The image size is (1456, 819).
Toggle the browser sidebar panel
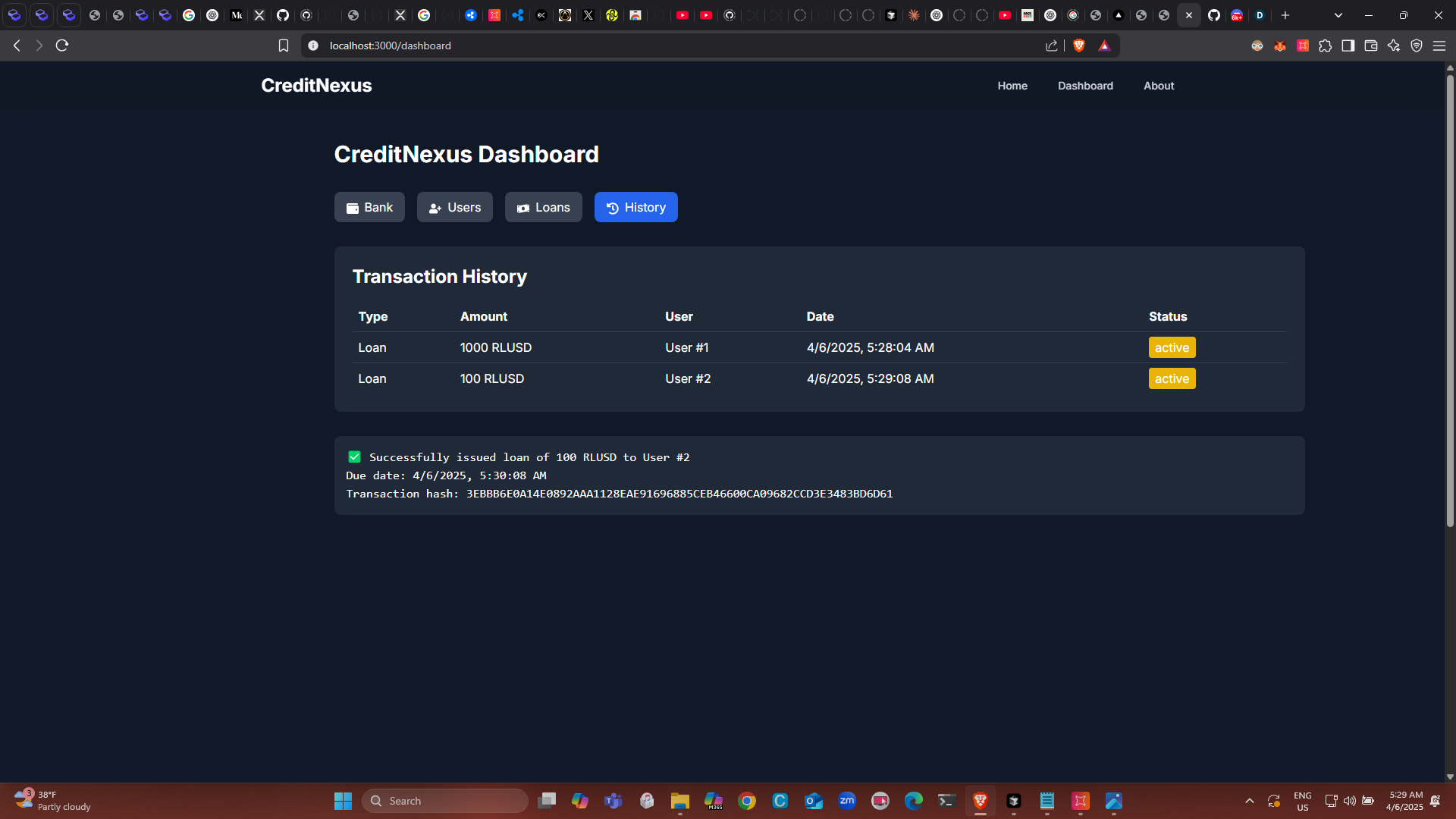[1348, 45]
